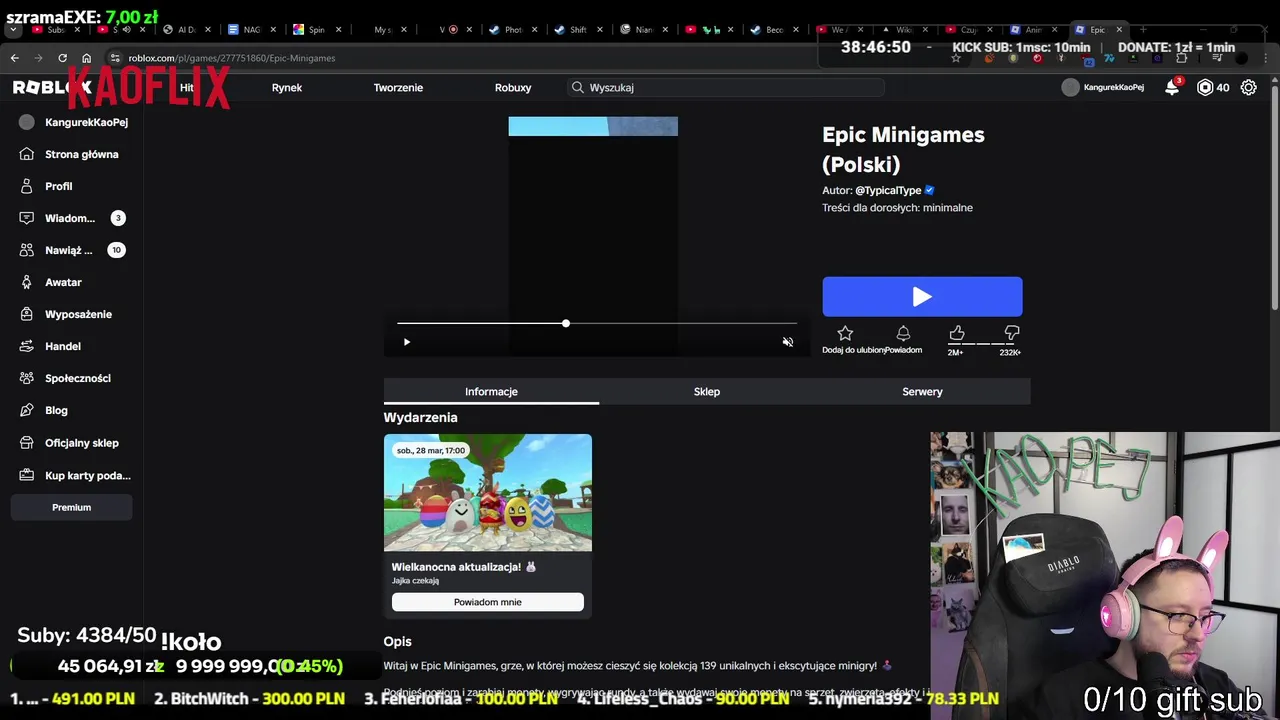Screen dimensions: 1280x720
Task: Switch to the Informacje tab
Action: [491, 391]
